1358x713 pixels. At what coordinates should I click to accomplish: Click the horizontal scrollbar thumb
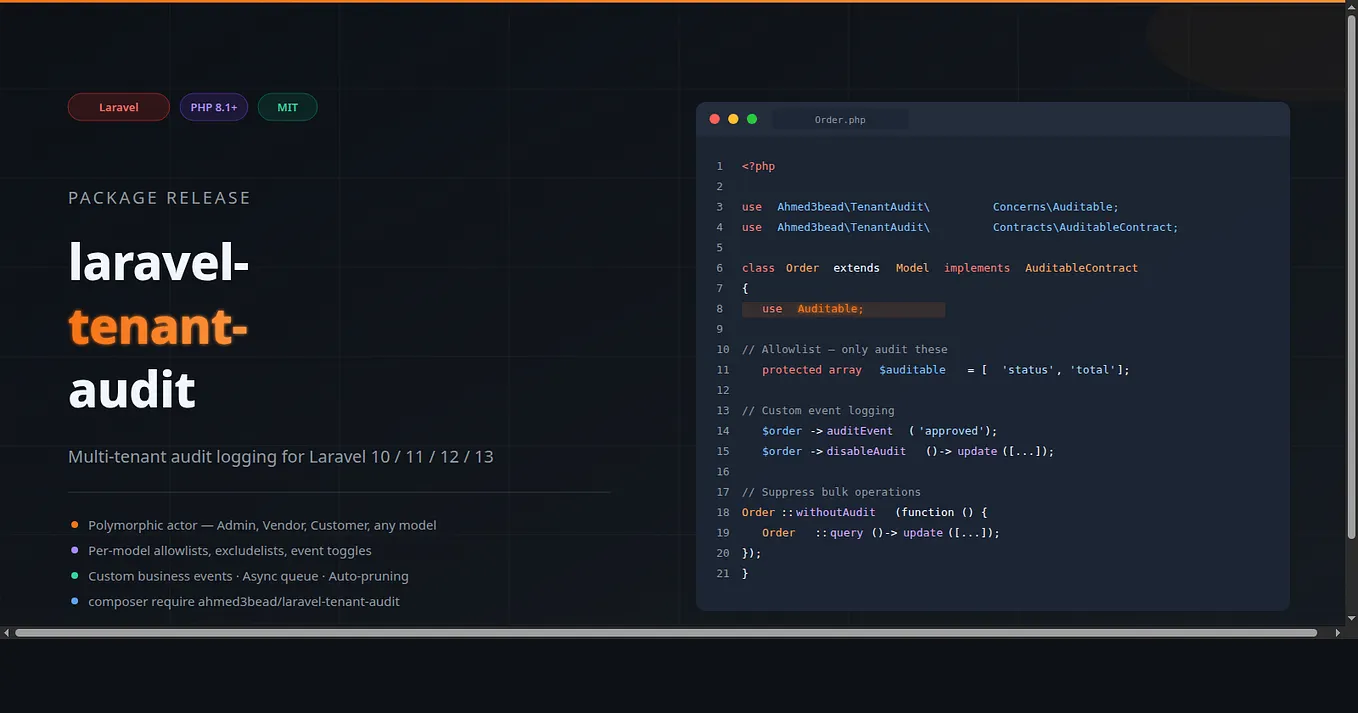666,633
